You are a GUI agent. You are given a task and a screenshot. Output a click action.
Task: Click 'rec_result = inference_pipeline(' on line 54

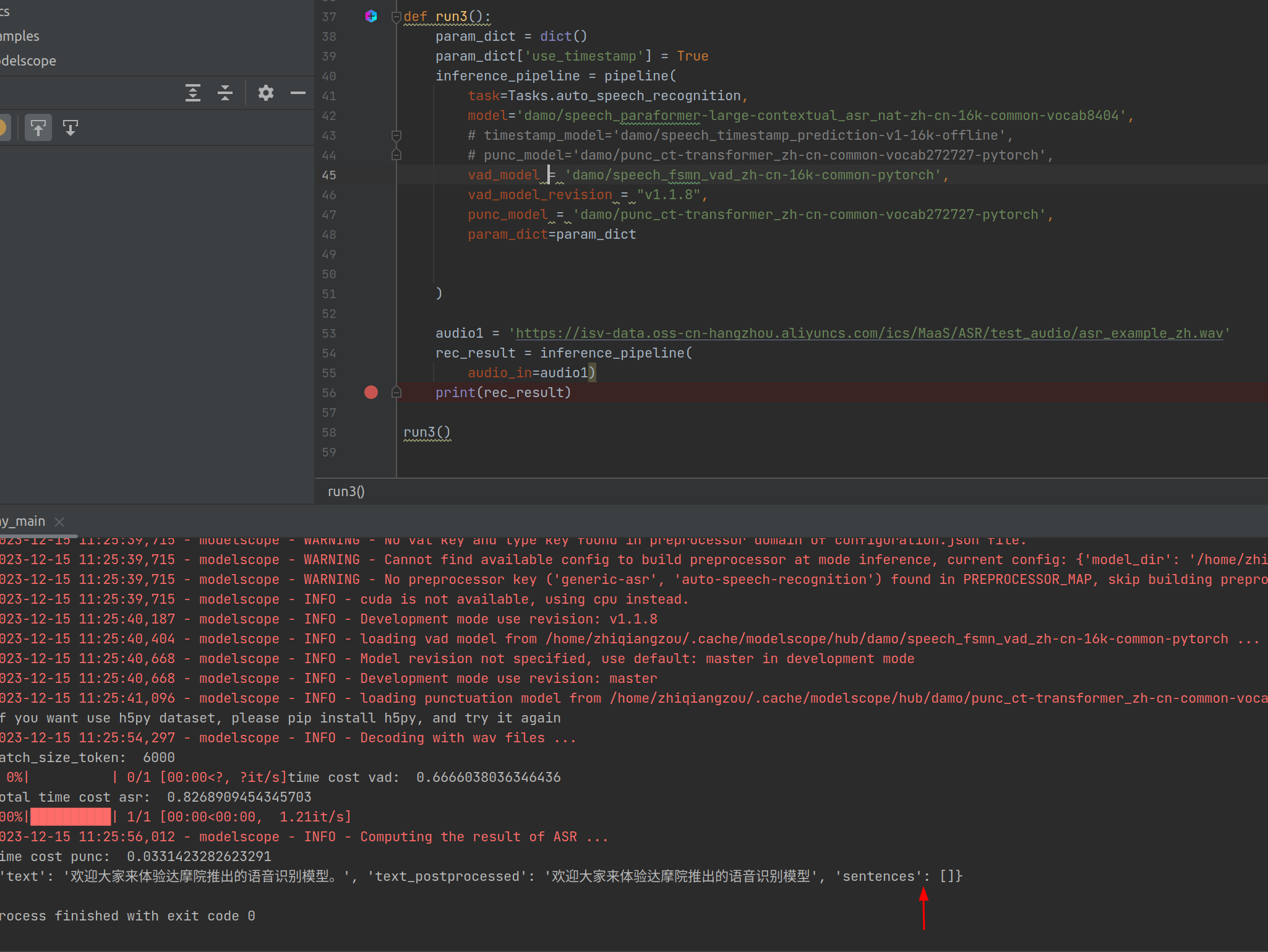[x=564, y=353]
